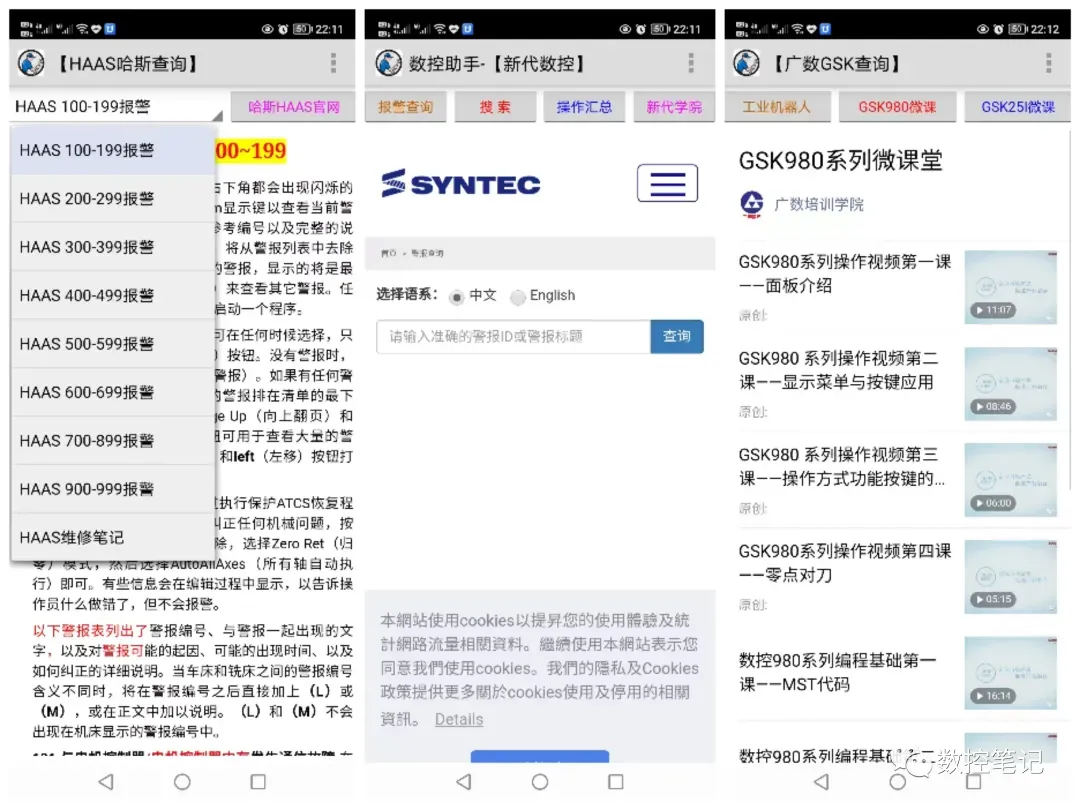Tap Recents square button on HAAS screen
This screenshot has width=1080, height=810.
pos(258,782)
